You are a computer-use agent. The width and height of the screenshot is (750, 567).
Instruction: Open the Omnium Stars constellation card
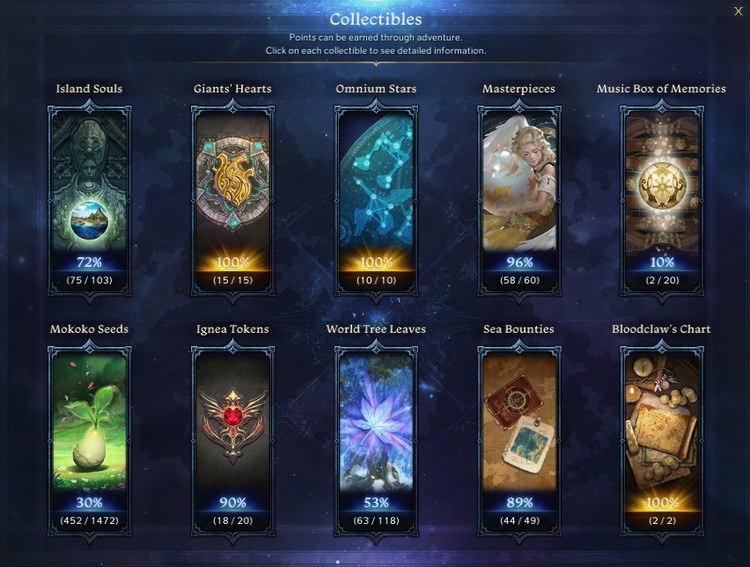point(376,201)
